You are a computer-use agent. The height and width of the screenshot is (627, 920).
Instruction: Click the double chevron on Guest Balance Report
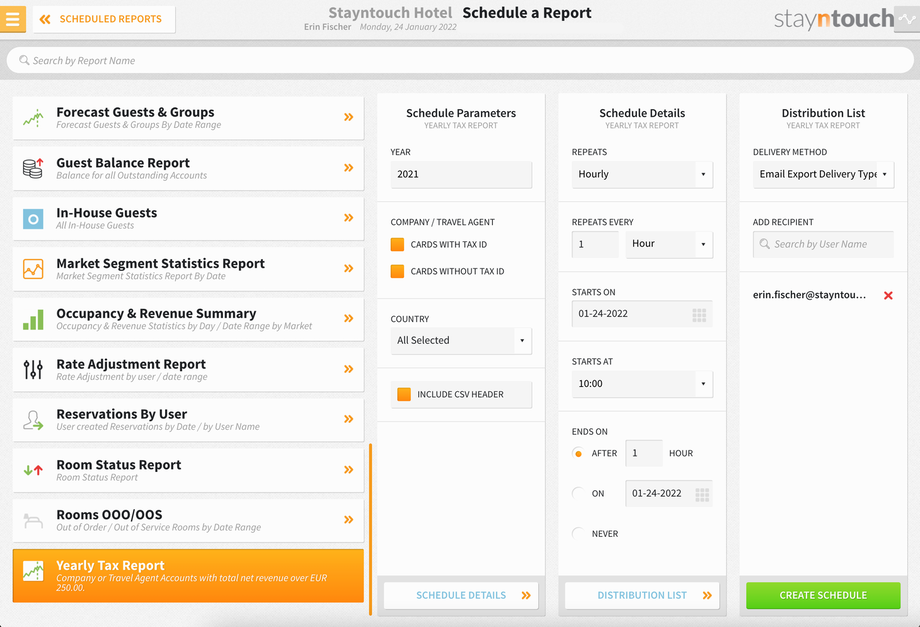click(x=349, y=168)
